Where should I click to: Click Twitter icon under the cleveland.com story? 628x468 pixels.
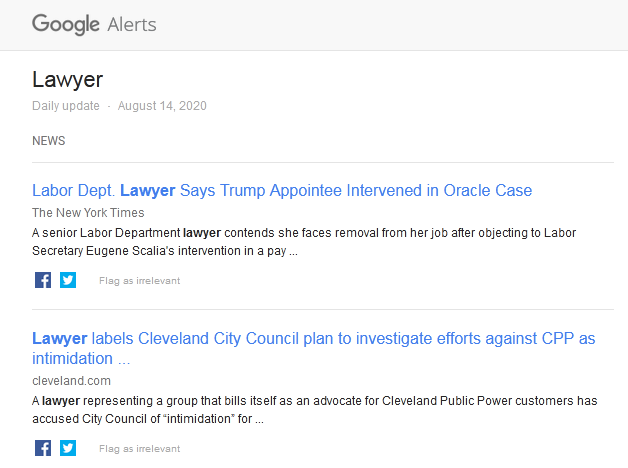(x=68, y=448)
